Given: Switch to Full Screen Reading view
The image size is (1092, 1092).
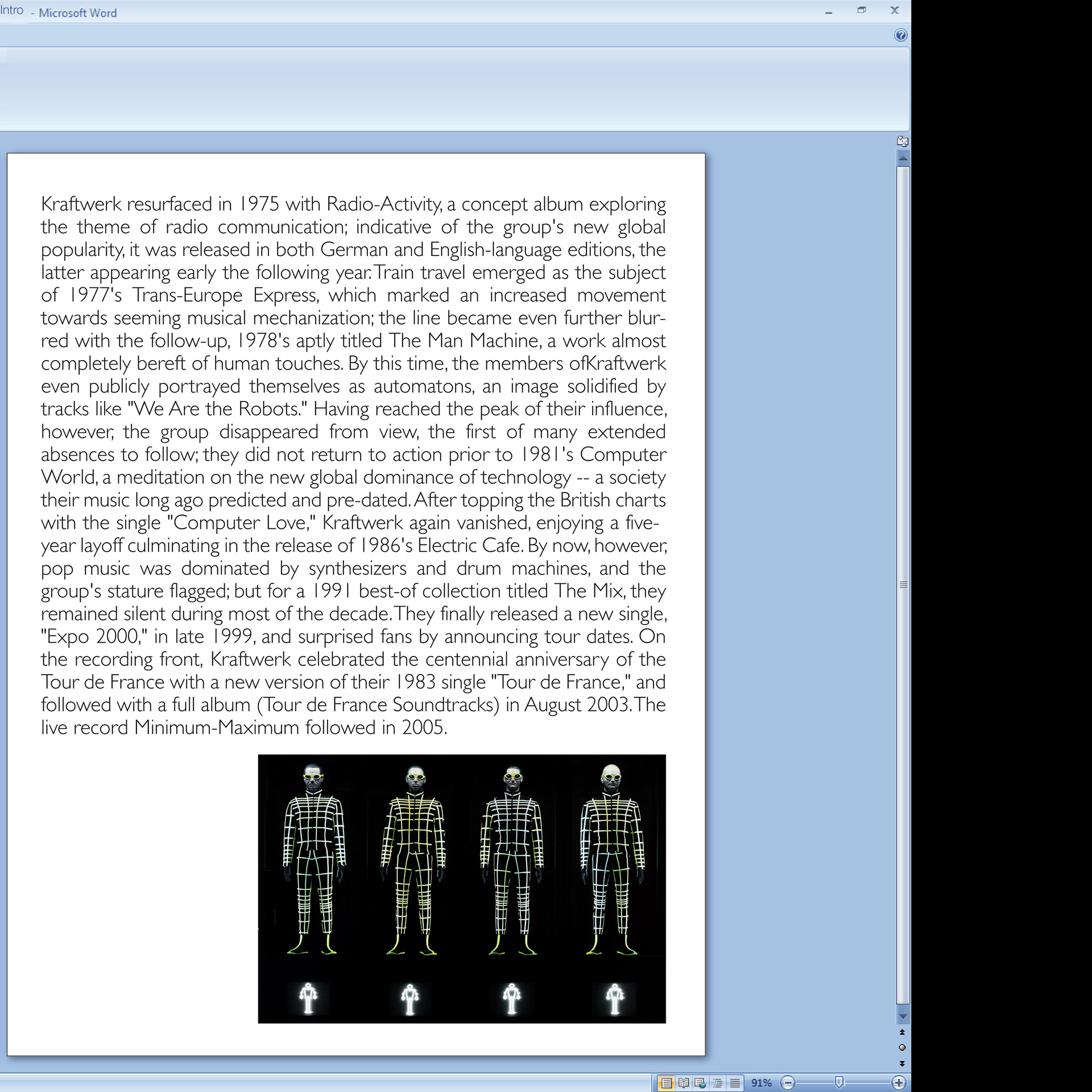Looking at the screenshot, I should pyautogui.click(x=684, y=1083).
